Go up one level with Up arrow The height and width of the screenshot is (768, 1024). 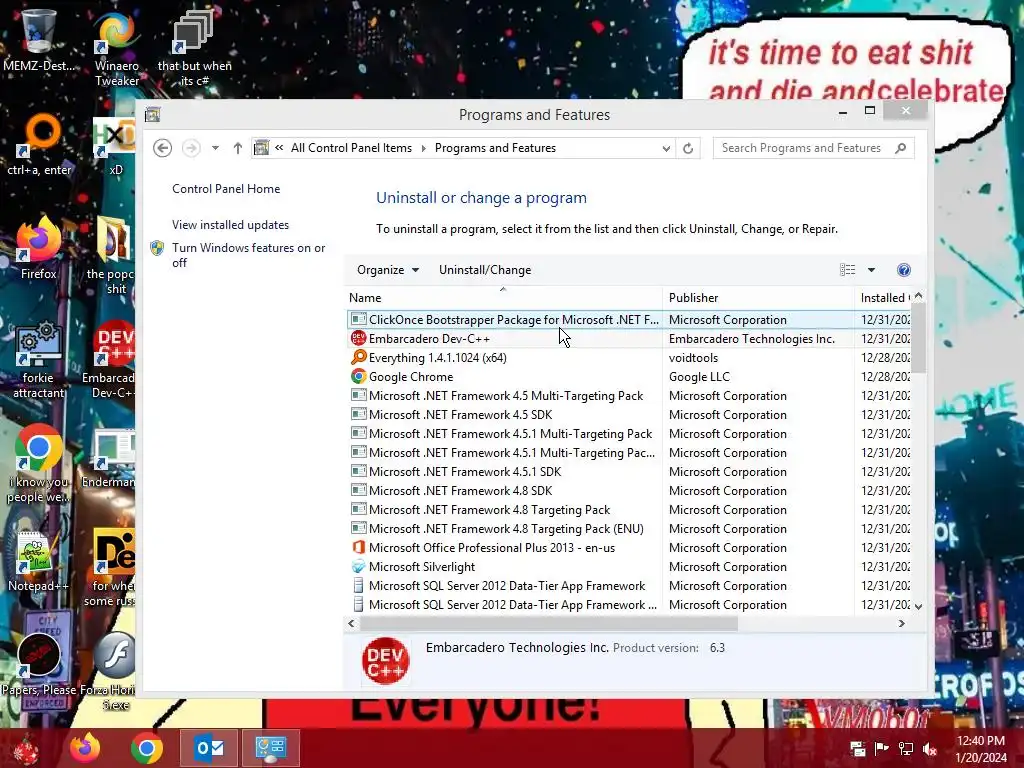238,148
